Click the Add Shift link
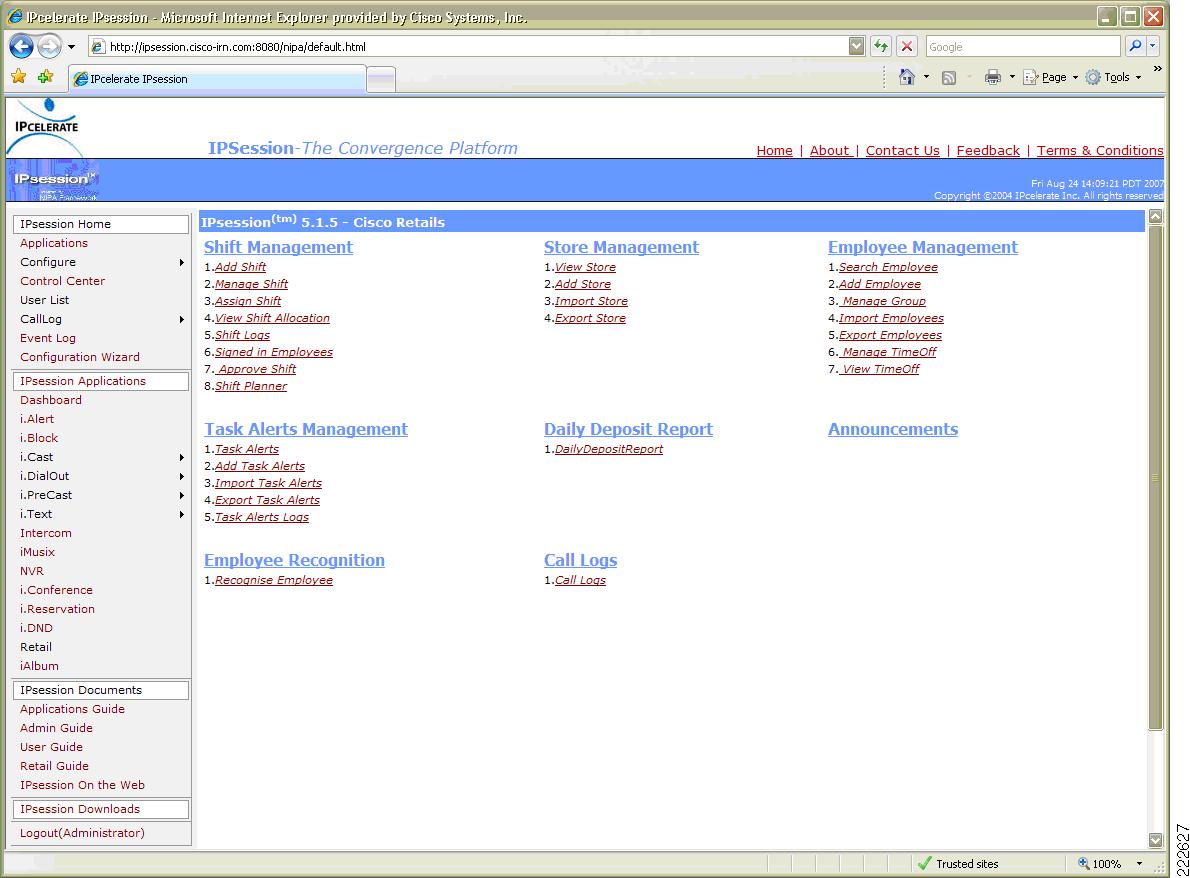 pos(241,267)
